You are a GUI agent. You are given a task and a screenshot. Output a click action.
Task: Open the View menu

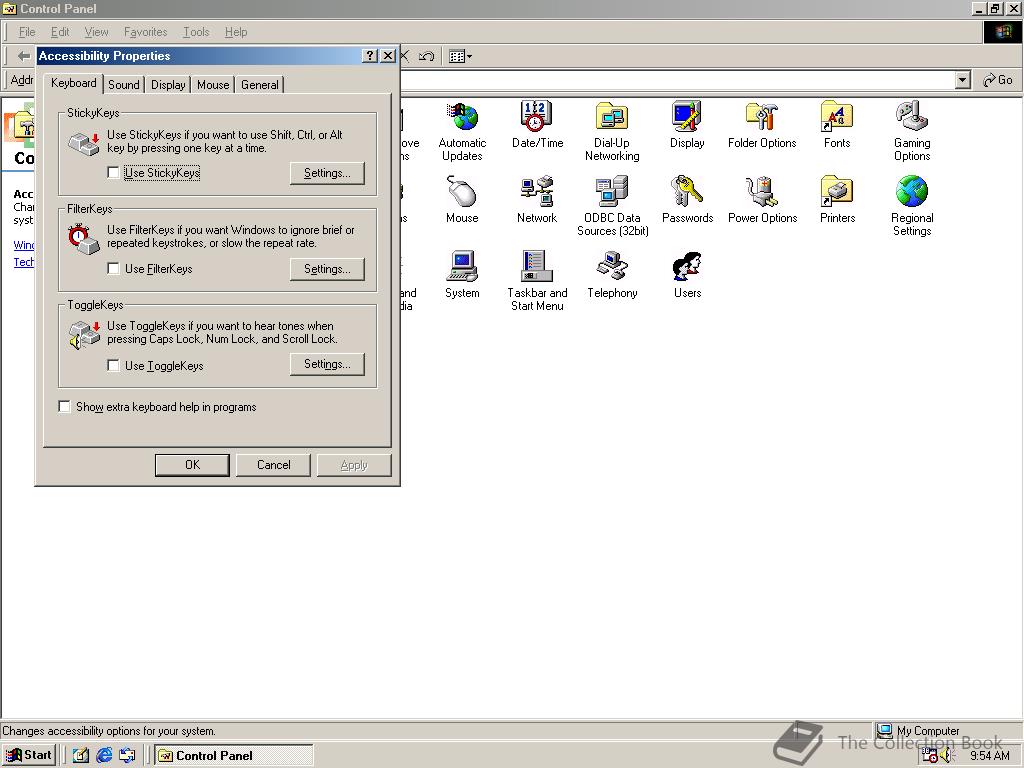pos(97,32)
